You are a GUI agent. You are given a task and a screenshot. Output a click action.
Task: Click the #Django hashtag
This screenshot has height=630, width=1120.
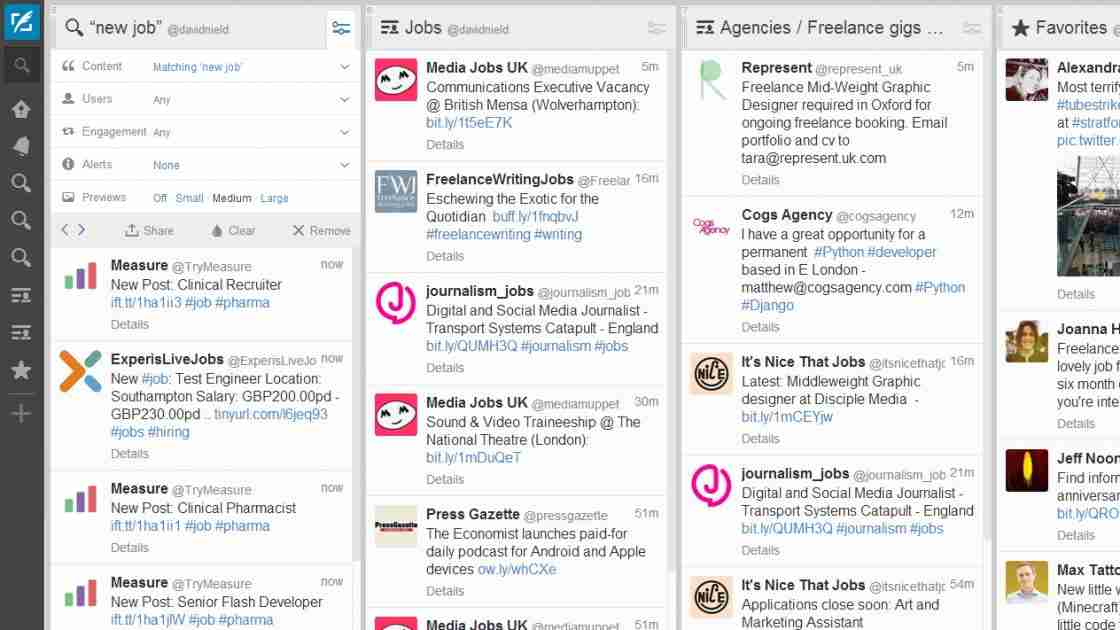[767, 306]
